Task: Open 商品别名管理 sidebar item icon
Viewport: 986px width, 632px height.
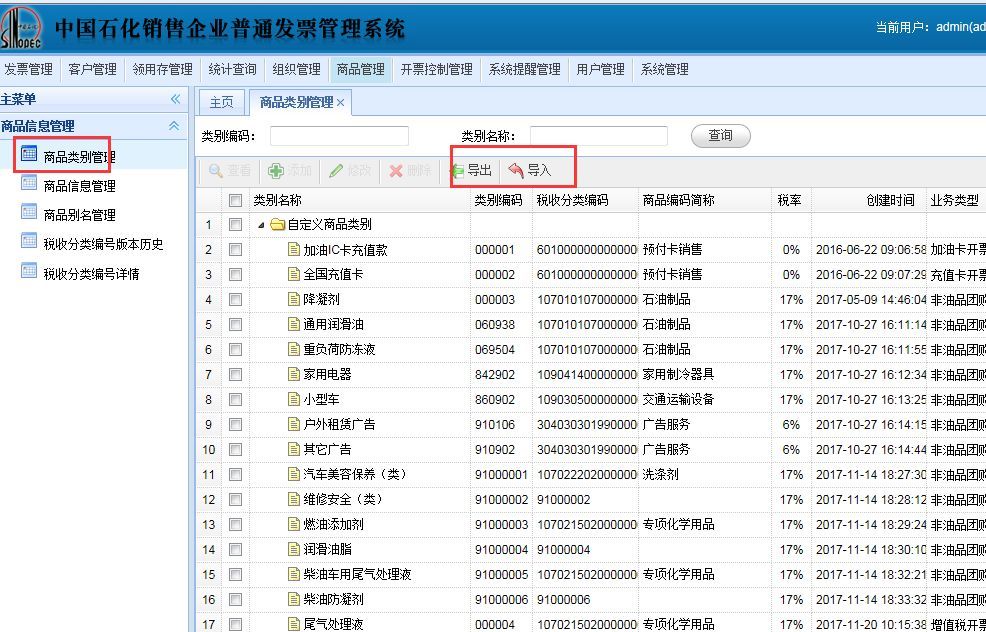Action: (x=29, y=212)
